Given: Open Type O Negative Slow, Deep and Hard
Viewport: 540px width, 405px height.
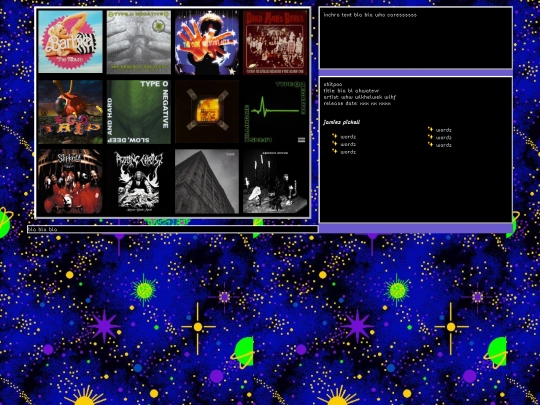Looking at the screenshot, I should [x=139, y=112].
